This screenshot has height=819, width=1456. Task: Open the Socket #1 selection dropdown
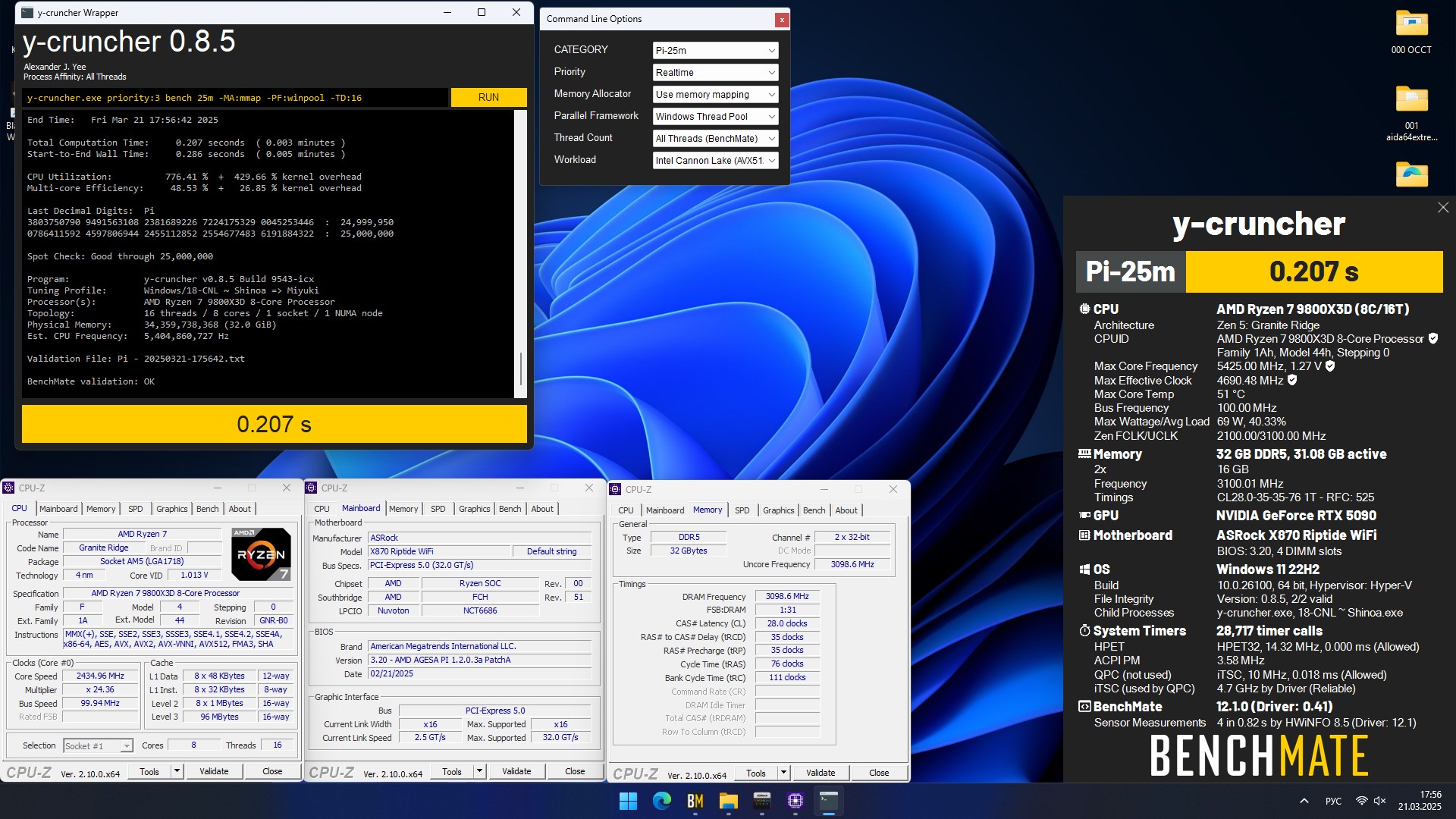click(x=98, y=746)
